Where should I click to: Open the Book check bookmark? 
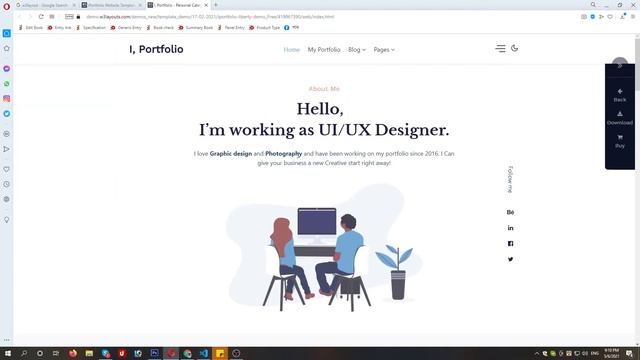tap(160, 28)
